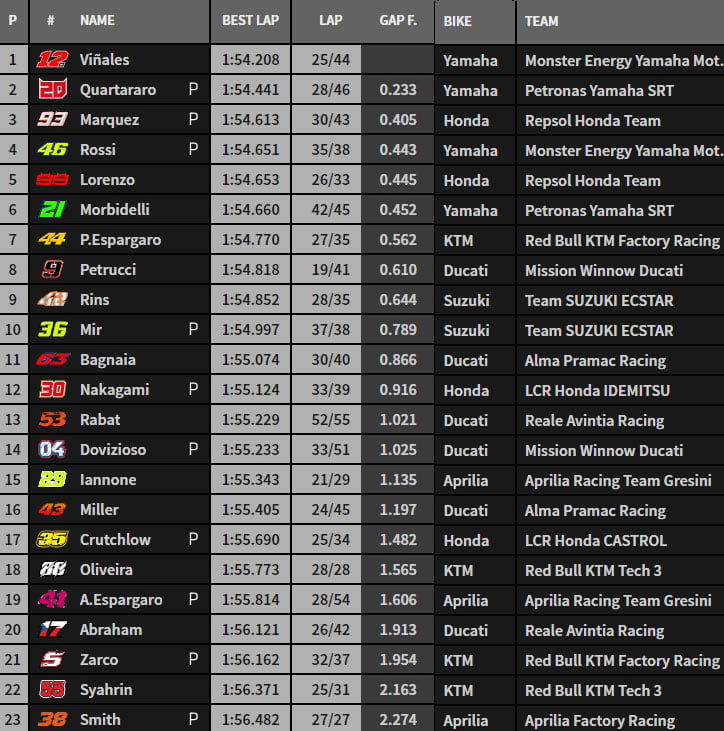Select Smith's orange number 38 icon
This screenshot has height=731, width=724.
(52, 719)
